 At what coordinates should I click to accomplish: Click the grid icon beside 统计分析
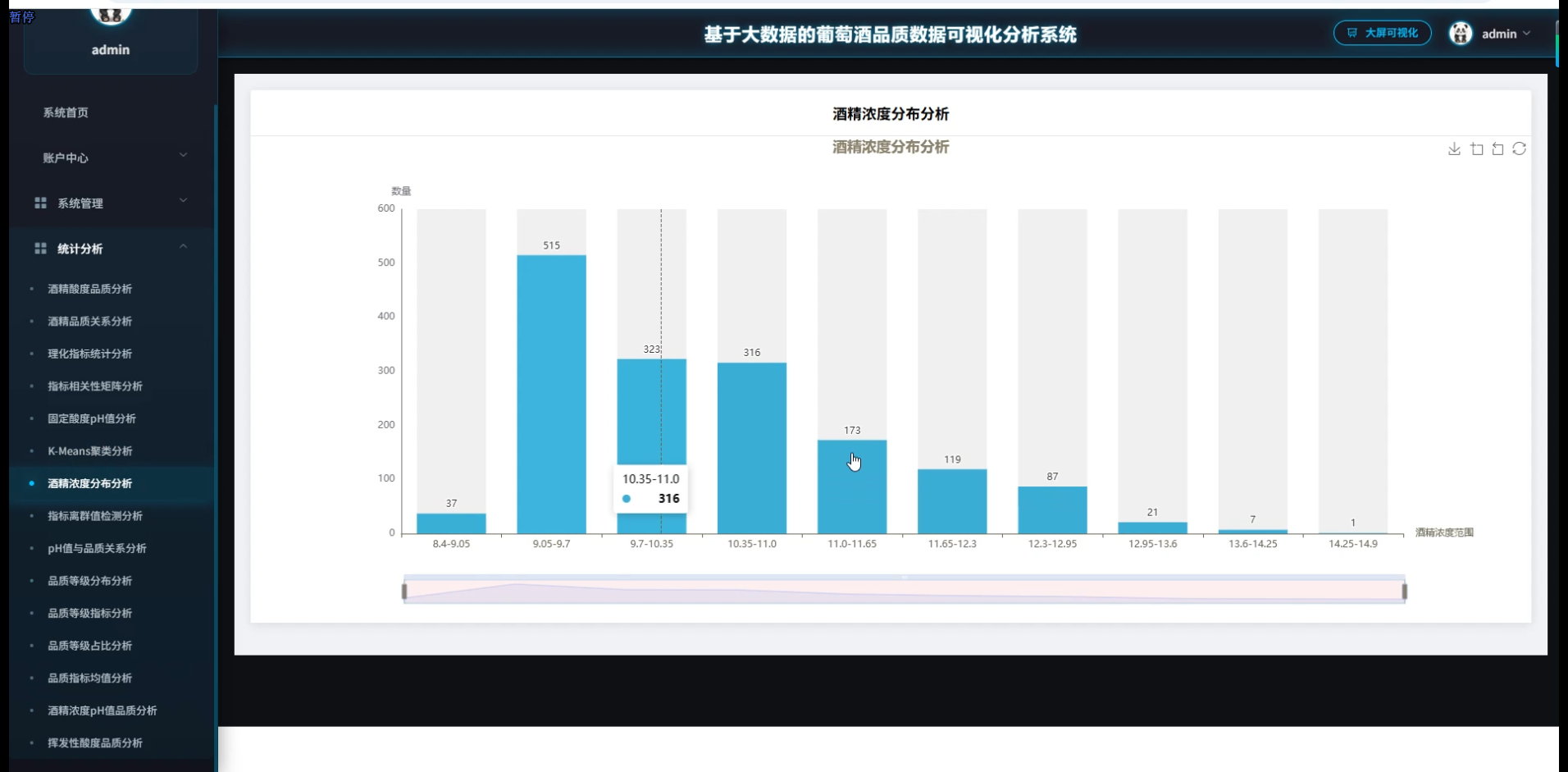tap(40, 248)
